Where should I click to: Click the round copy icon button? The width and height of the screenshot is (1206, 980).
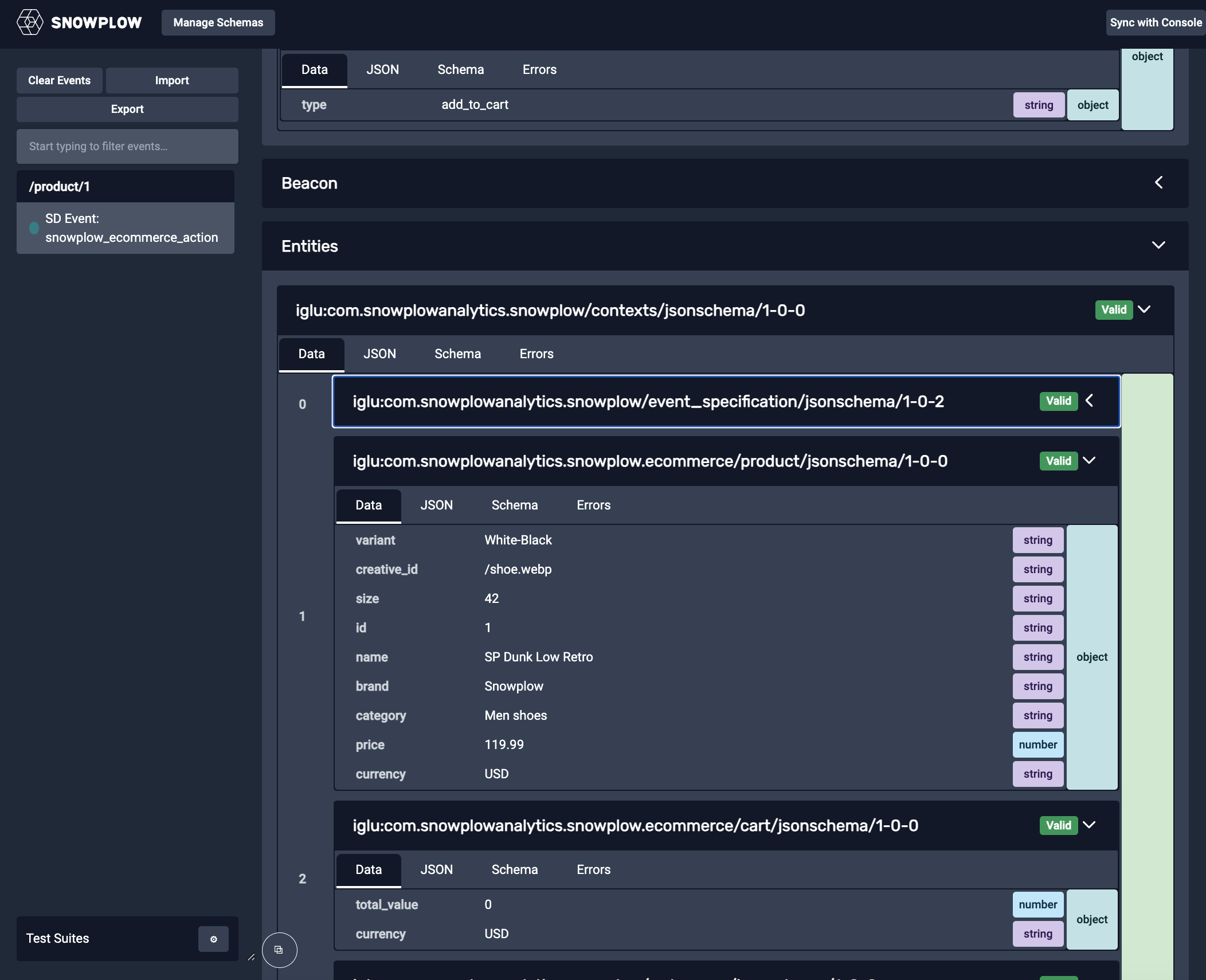(x=279, y=950)
